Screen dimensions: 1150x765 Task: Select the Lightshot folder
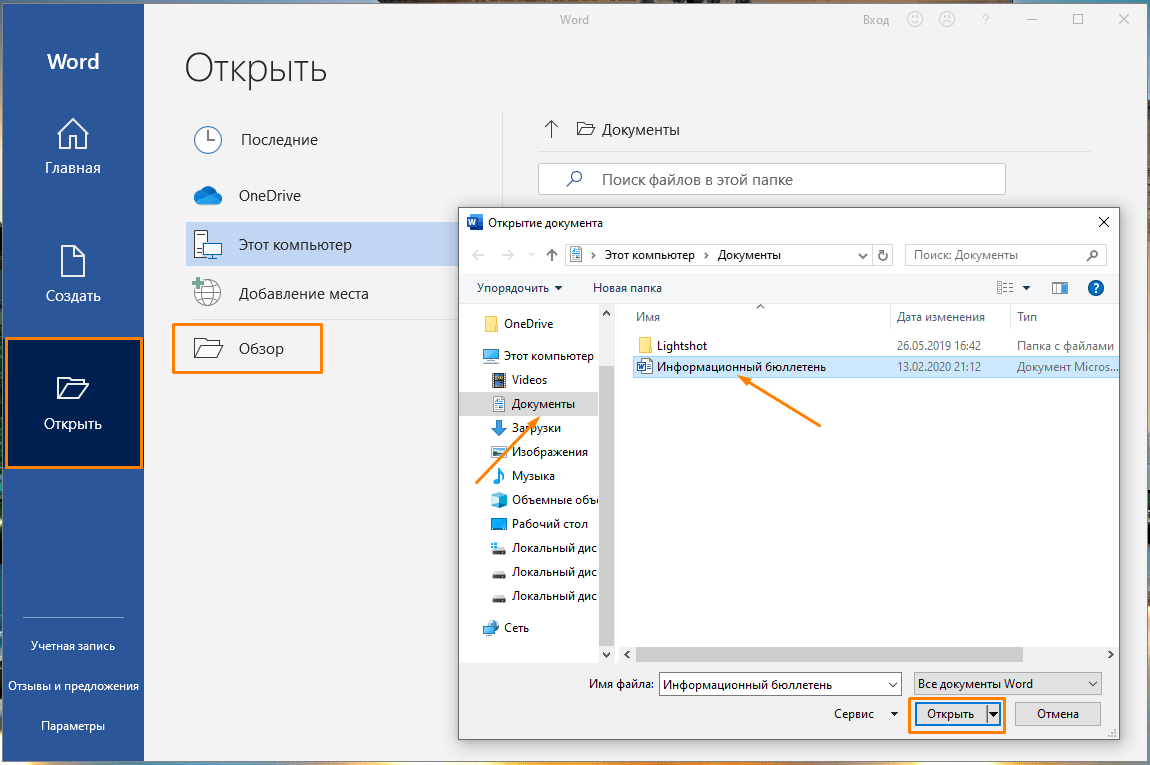[681, 345]
